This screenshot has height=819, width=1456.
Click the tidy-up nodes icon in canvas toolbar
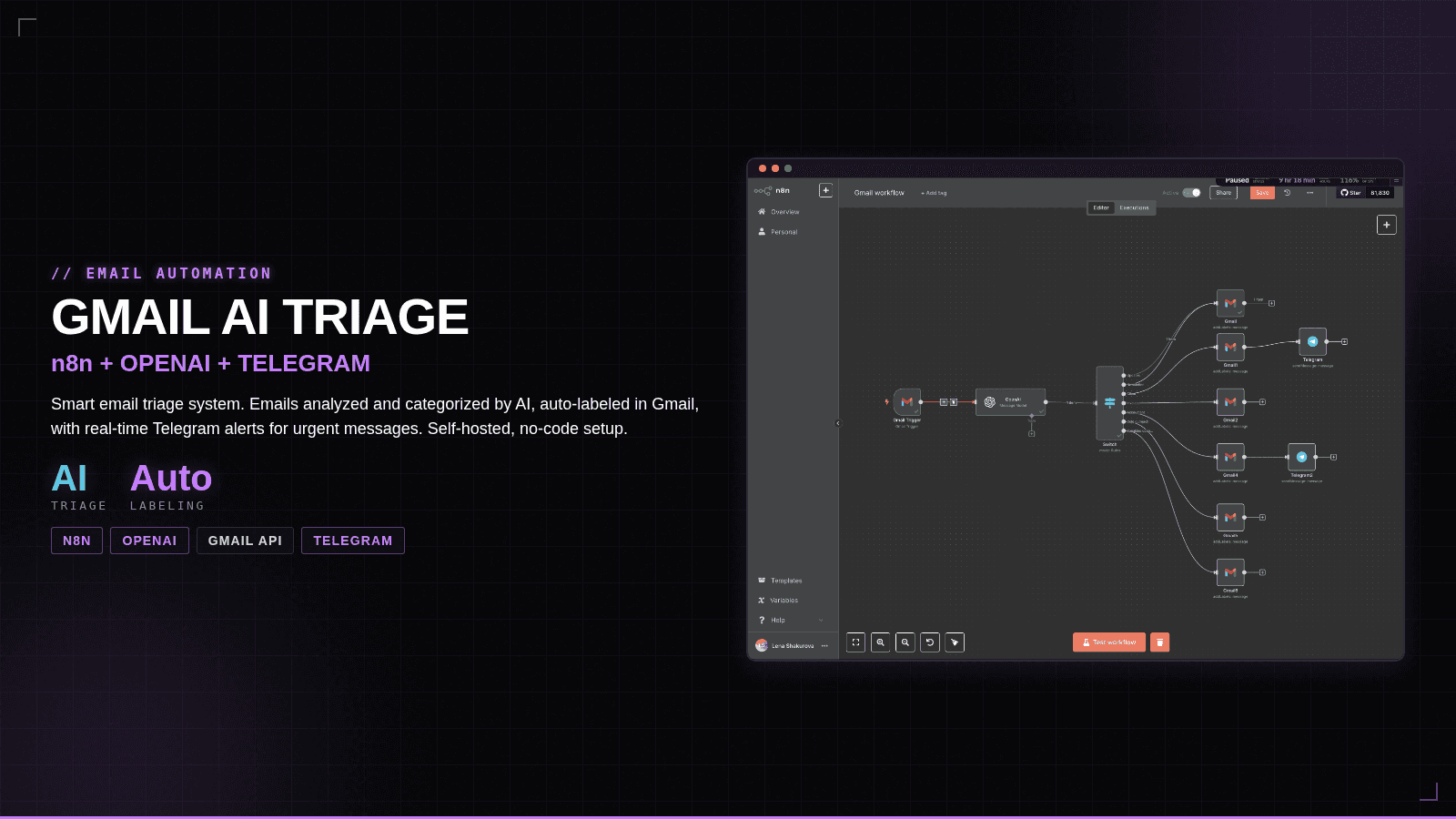point(955,642)
